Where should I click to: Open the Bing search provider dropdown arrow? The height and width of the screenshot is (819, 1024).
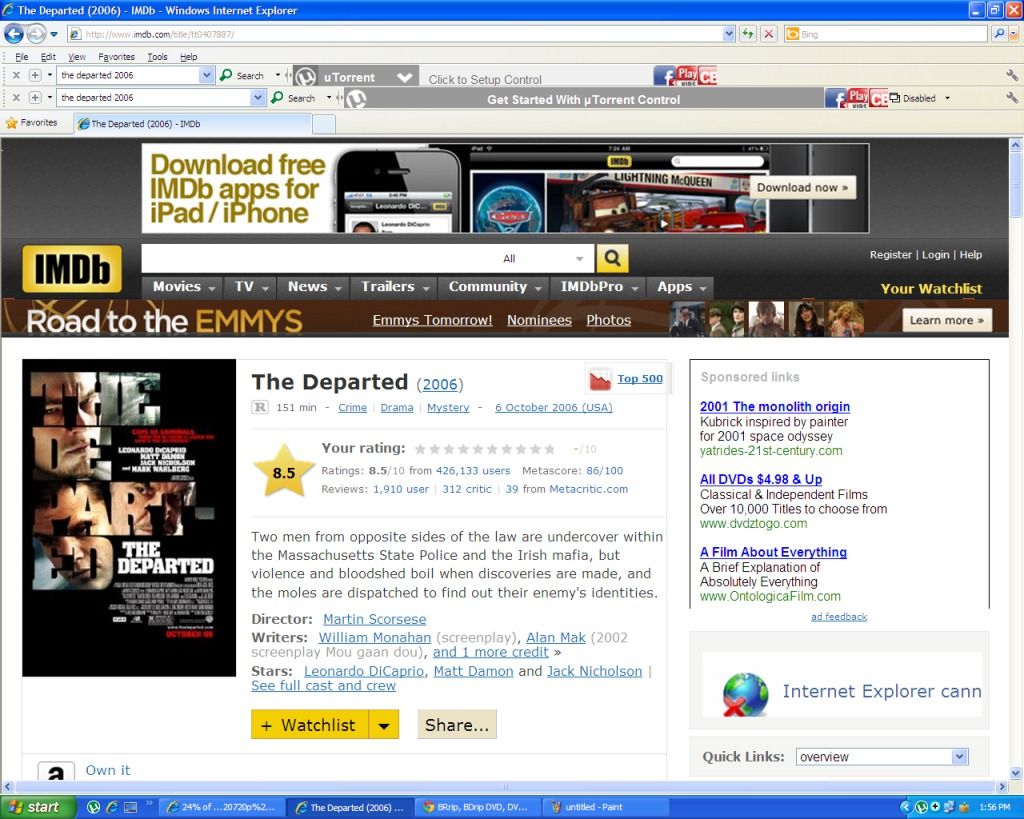click(1013, 33)
